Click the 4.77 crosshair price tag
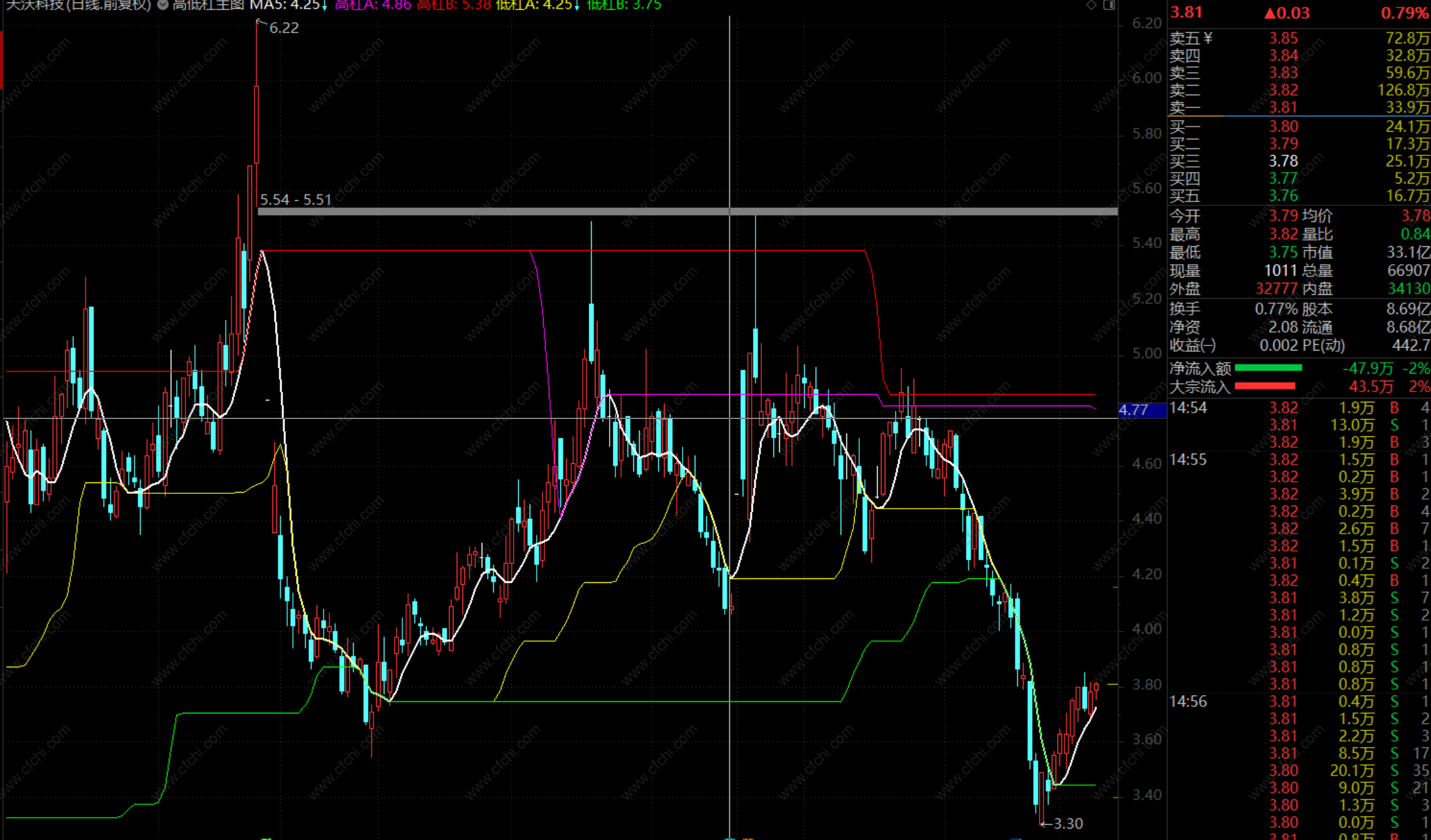Image resolution: width=1431 pixels, height=840 pixels. (1141, 410)
